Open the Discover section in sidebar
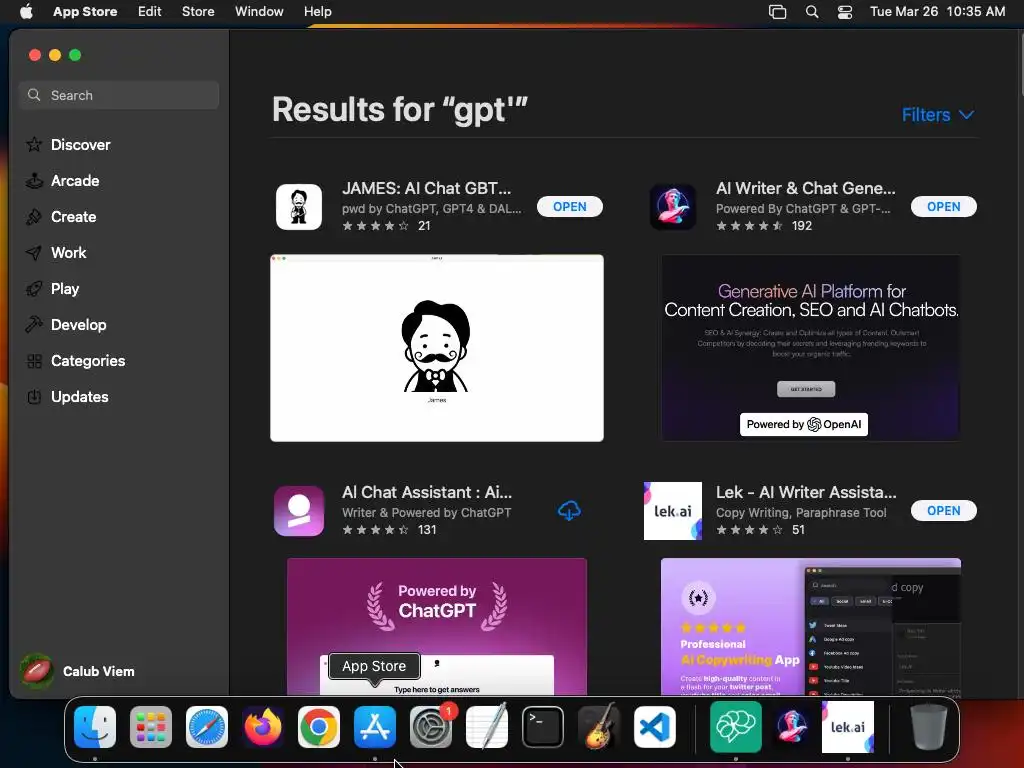Viewport: 1024px width, 768px height. click(68, 144)
